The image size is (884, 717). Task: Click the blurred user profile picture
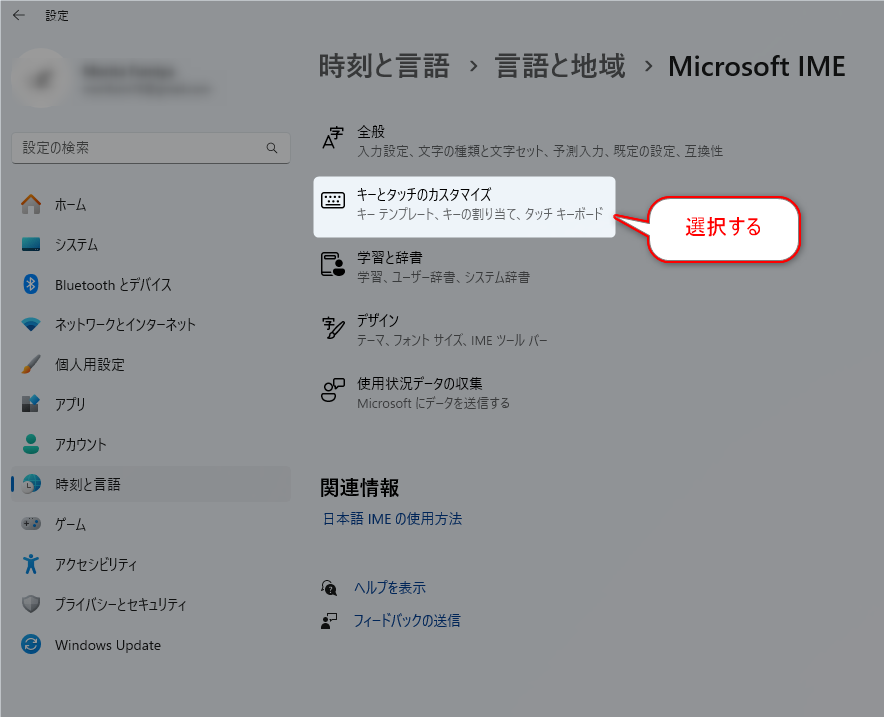coord(41,78)
